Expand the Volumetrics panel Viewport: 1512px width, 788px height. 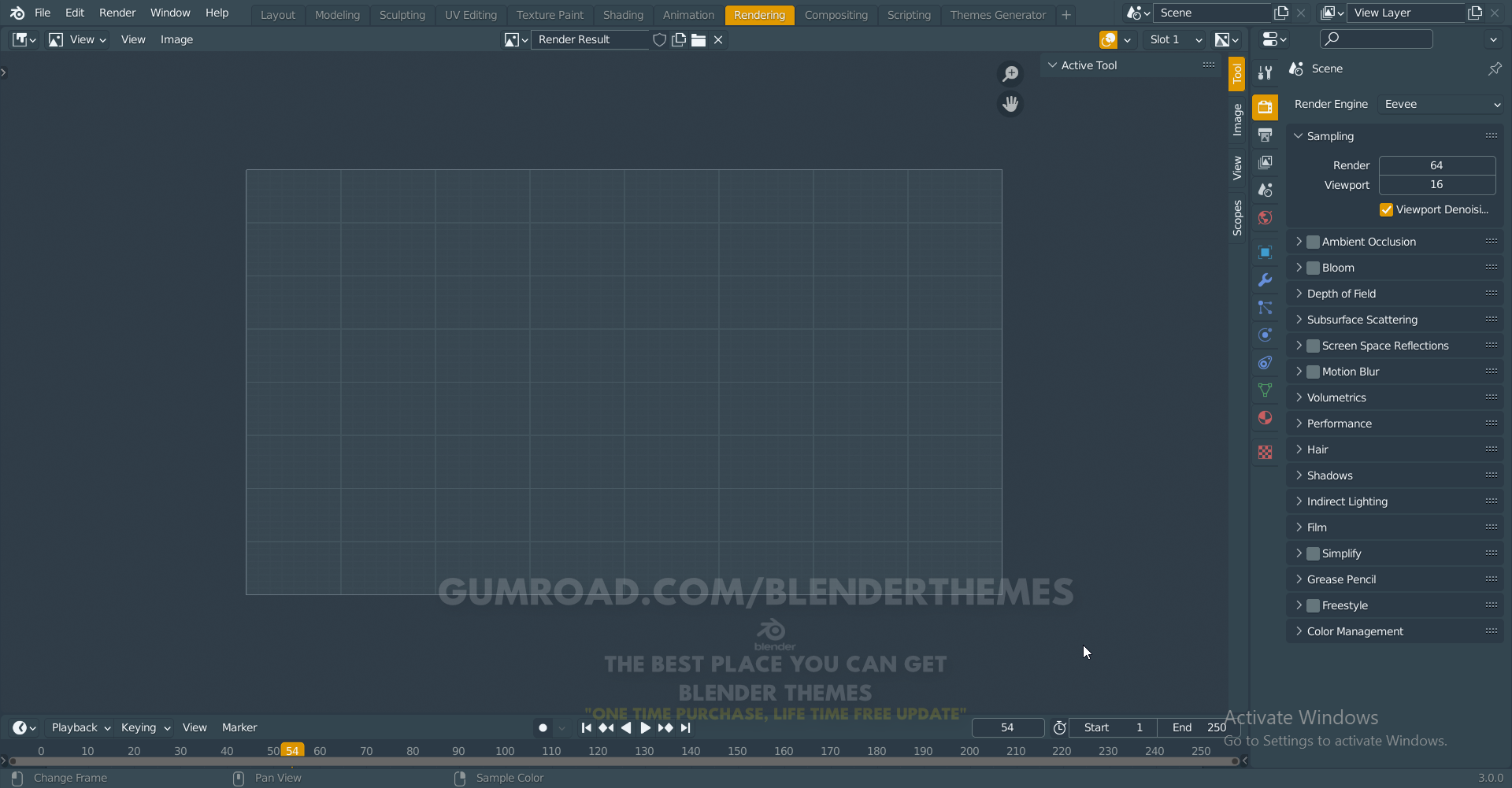[x=1299, y=398]
